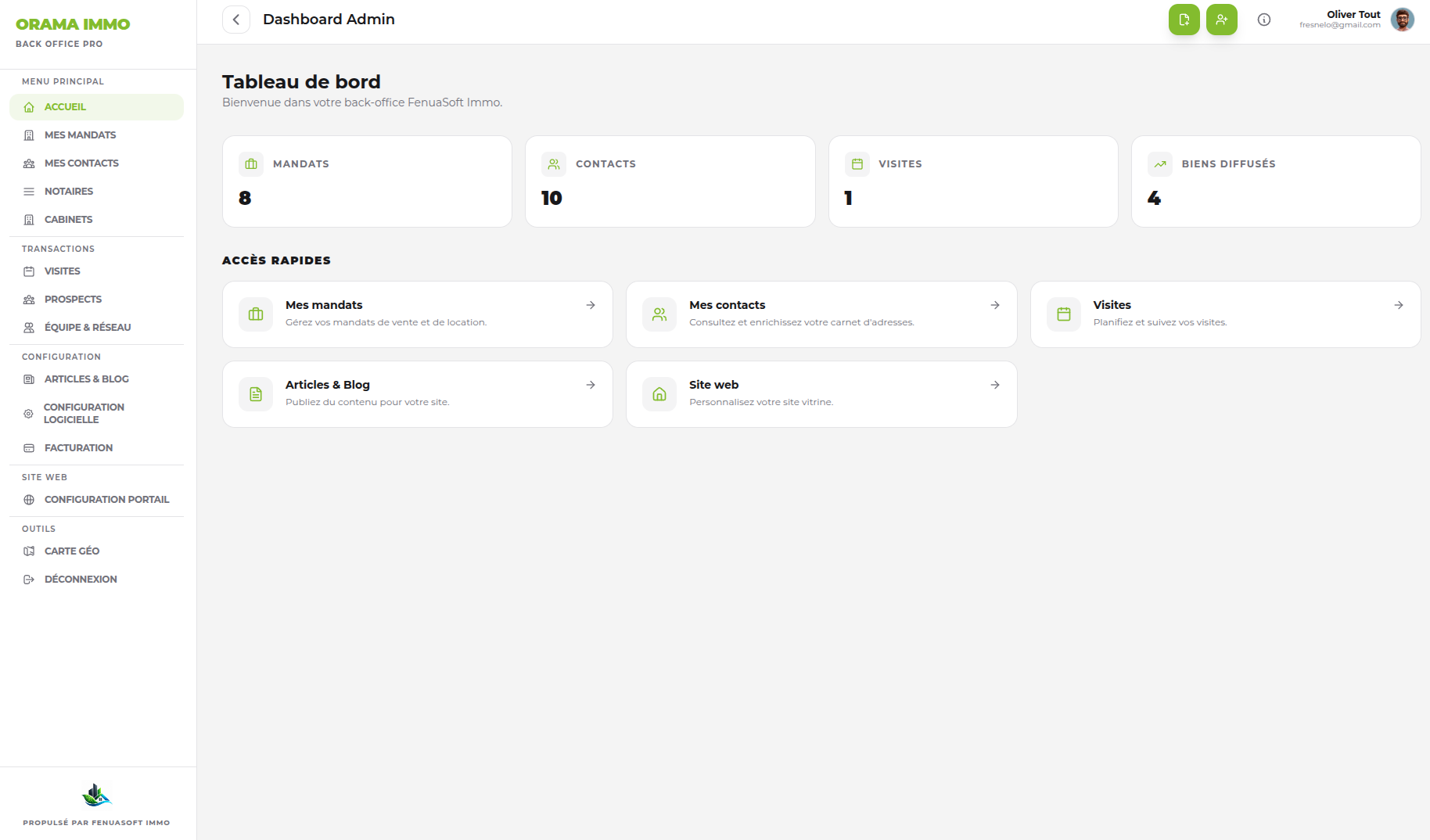
Task: Click the green new document icon button
Action: pyautogui.click(x=1184, y=20)
